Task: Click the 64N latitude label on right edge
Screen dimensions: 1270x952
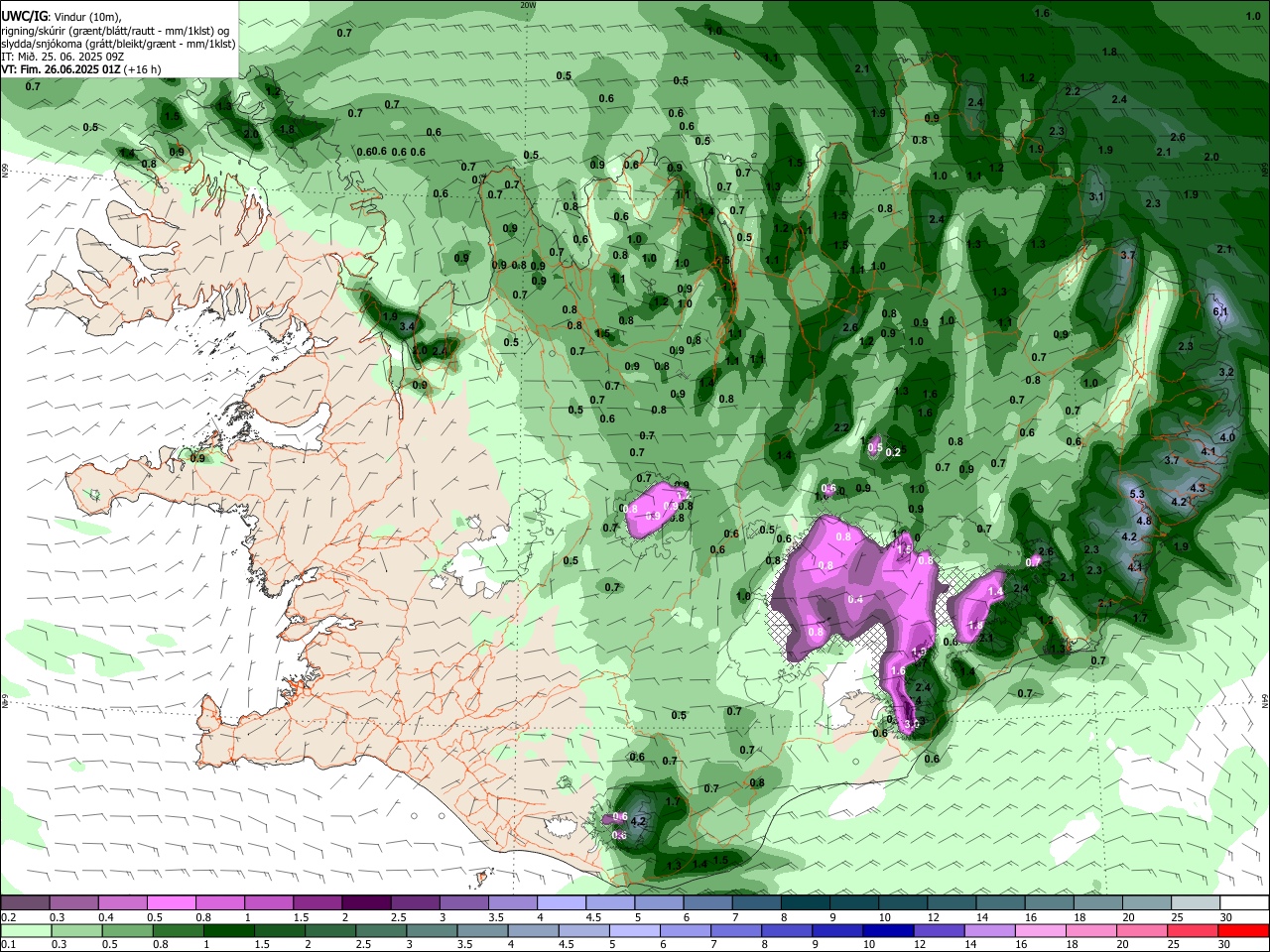Action: (x=1265, y=700)
